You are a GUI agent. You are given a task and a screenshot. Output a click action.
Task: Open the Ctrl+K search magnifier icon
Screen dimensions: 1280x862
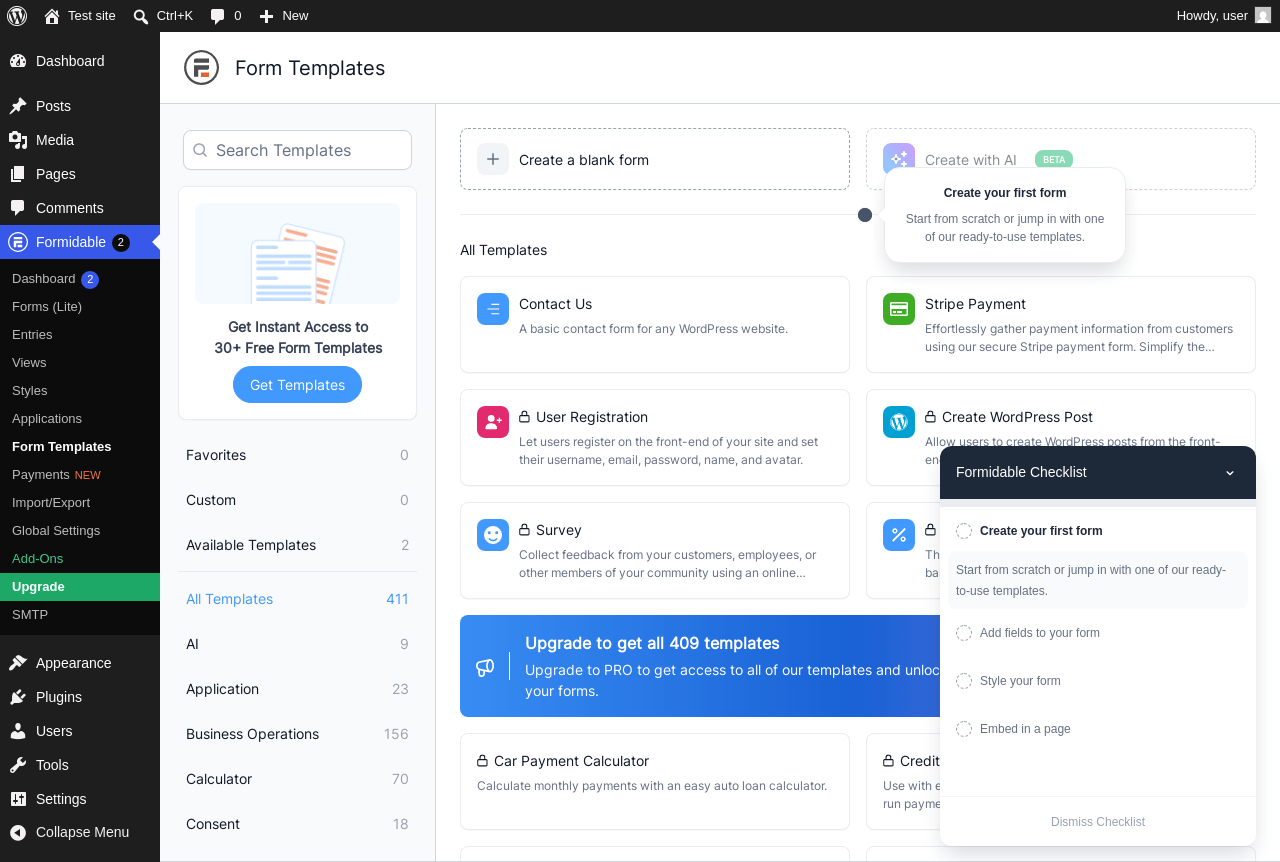[x=141, y=16]
